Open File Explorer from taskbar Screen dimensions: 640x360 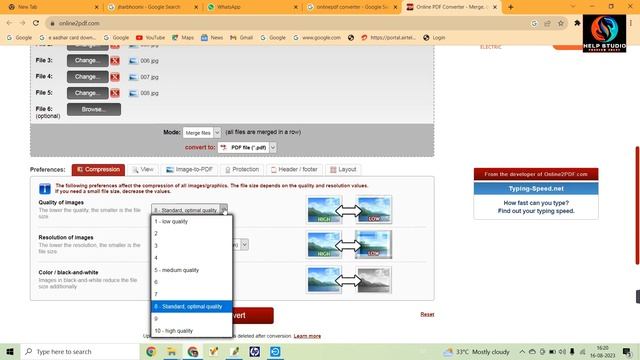172,351
